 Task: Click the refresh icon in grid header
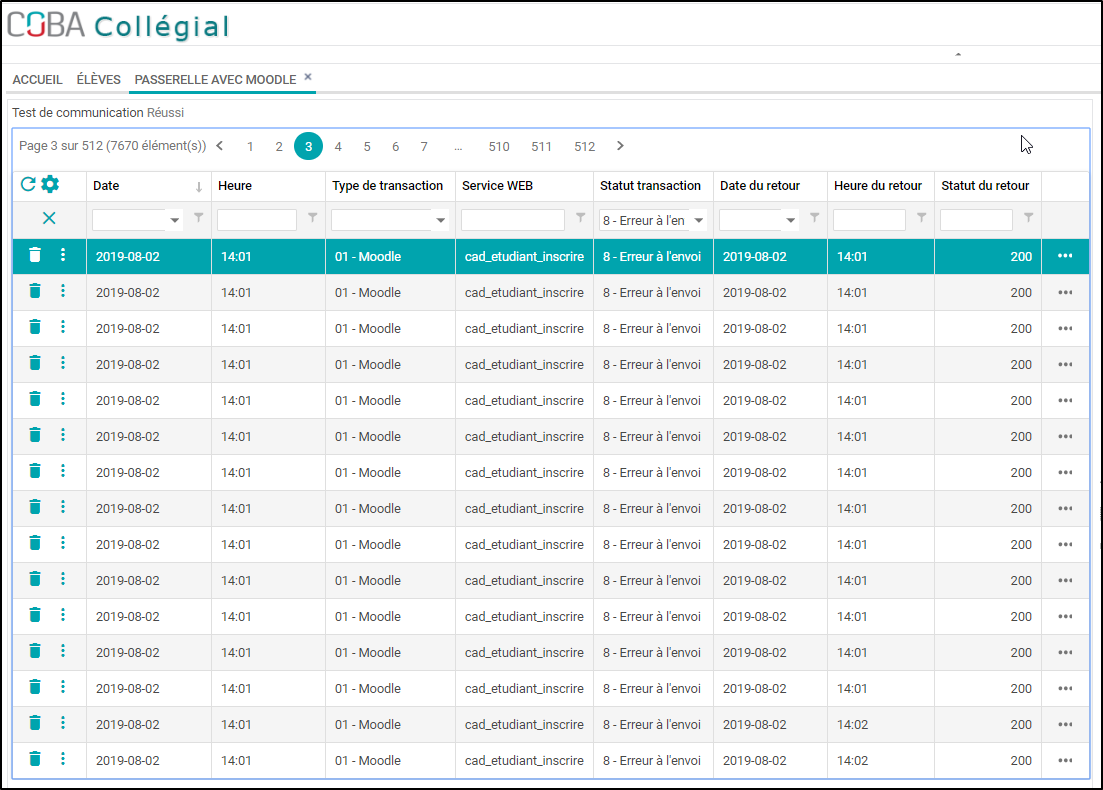click(28, 185)
